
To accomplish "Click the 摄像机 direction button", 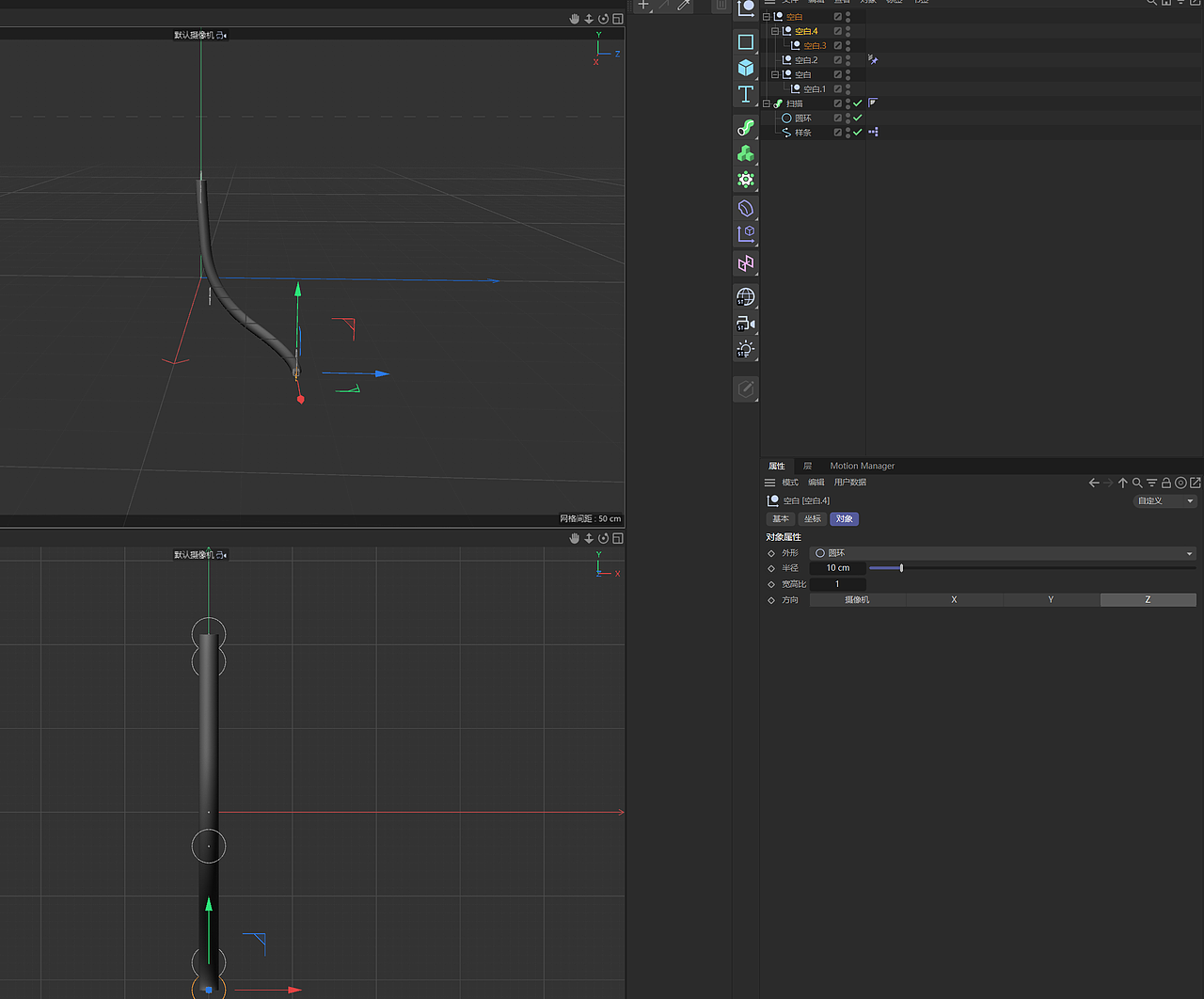I will [857, 599].
